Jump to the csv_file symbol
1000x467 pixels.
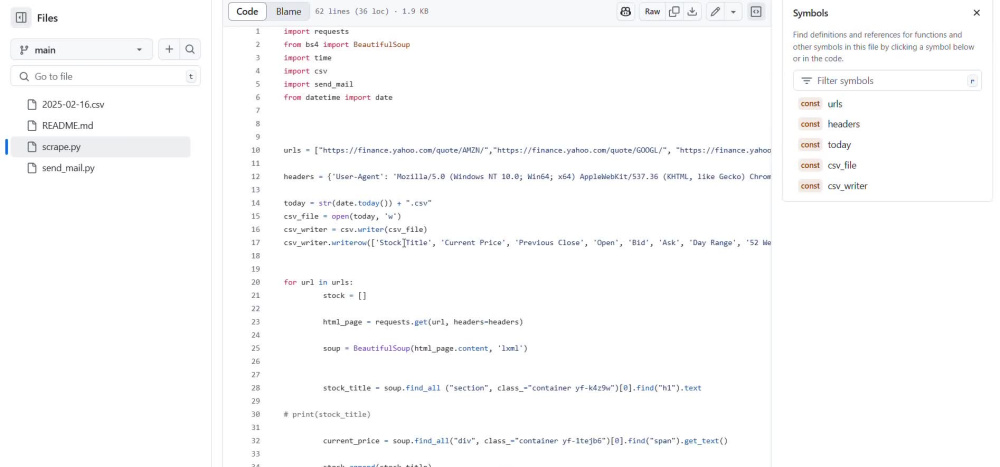click(842, 165)
